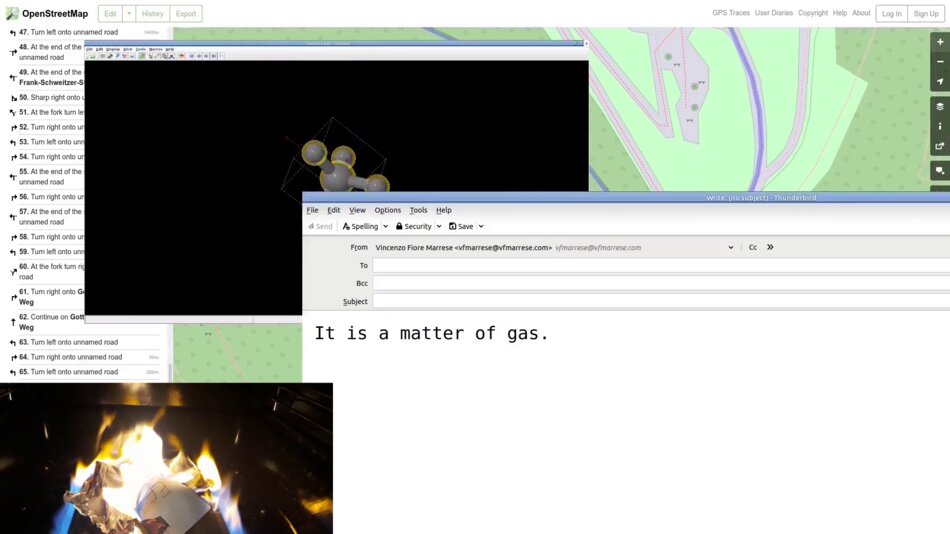Click the OpenStreetMap logo icon

tap(12, 13)
